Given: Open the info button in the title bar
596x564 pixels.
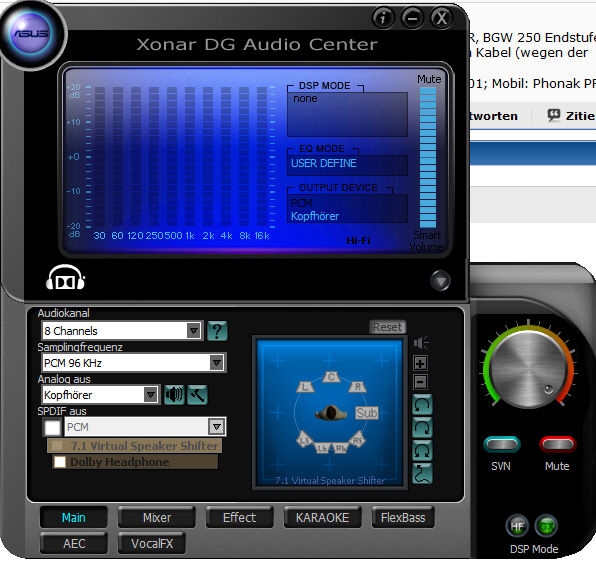Looking at the screenshot, I should coord(383,17).
